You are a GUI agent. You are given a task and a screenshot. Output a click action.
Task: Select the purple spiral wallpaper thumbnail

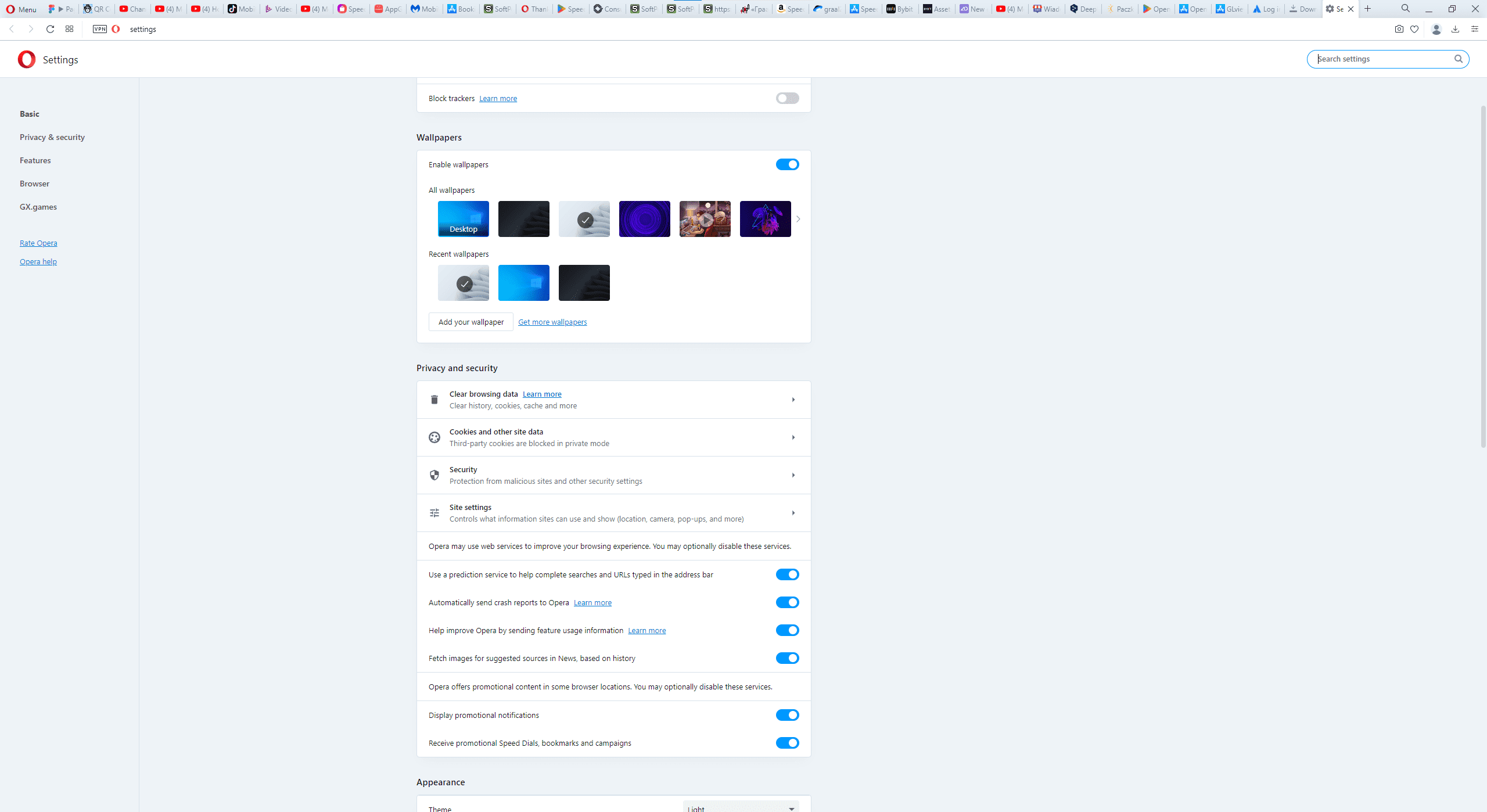644,219
